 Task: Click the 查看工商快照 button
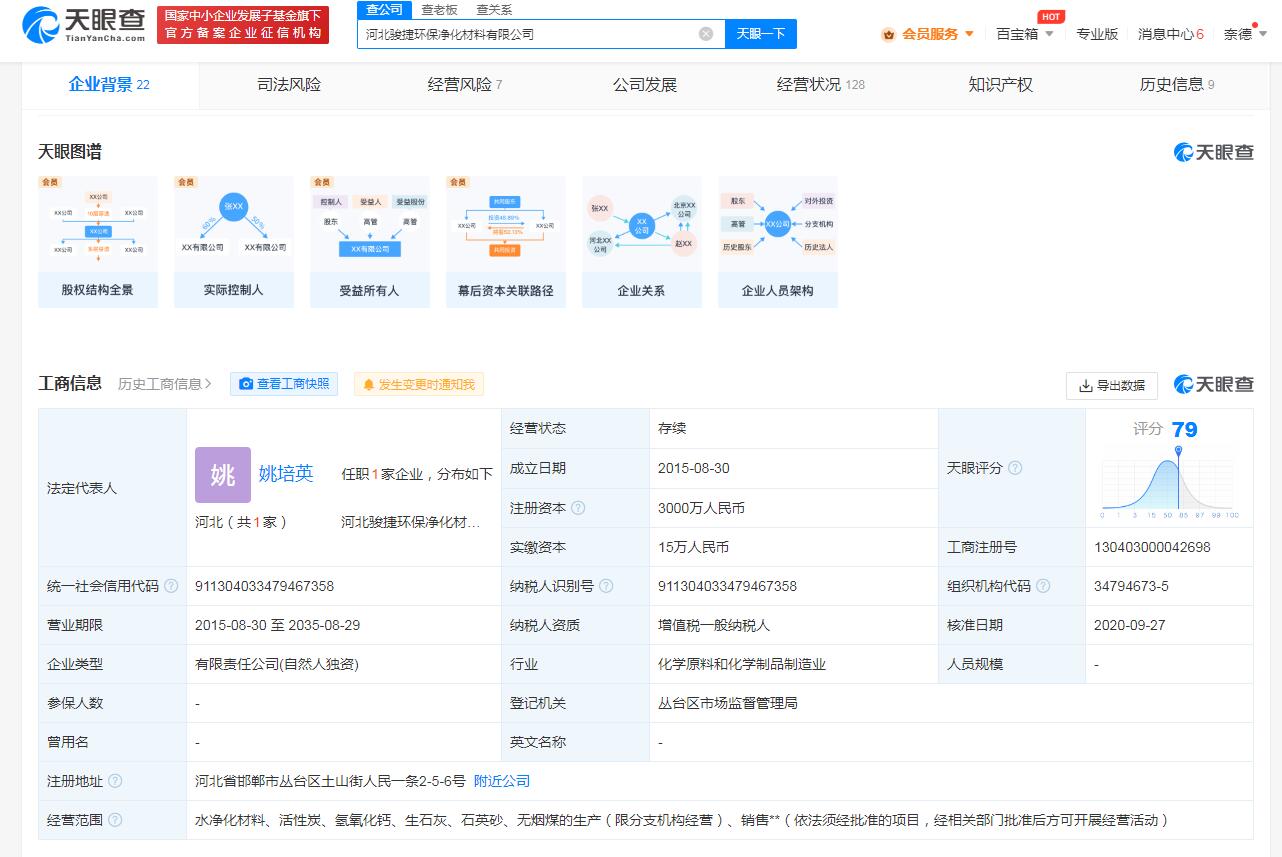pos(284,384)
